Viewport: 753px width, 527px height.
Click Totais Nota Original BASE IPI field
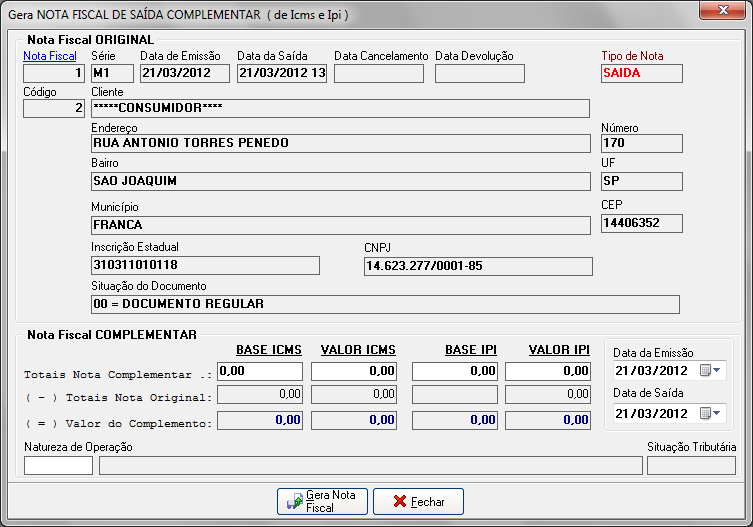(455, 394)
